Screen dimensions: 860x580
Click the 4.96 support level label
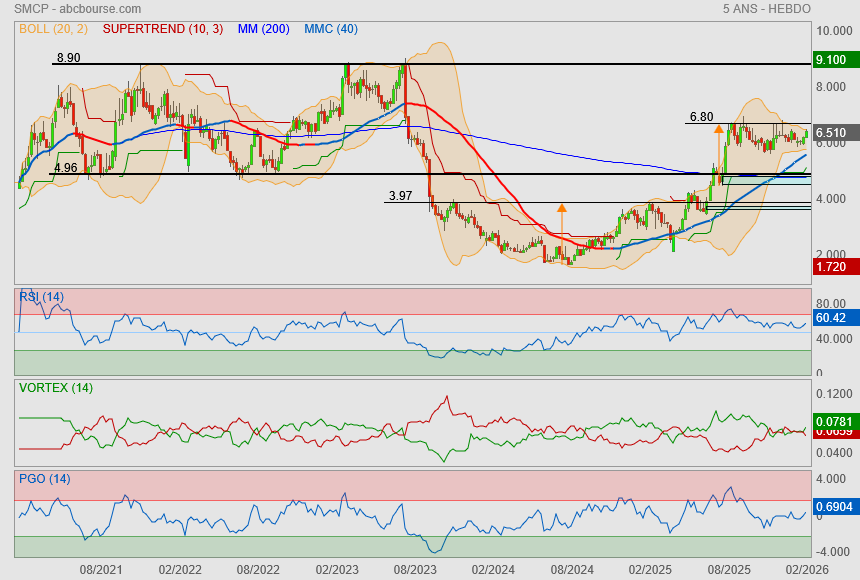point(65,168)
